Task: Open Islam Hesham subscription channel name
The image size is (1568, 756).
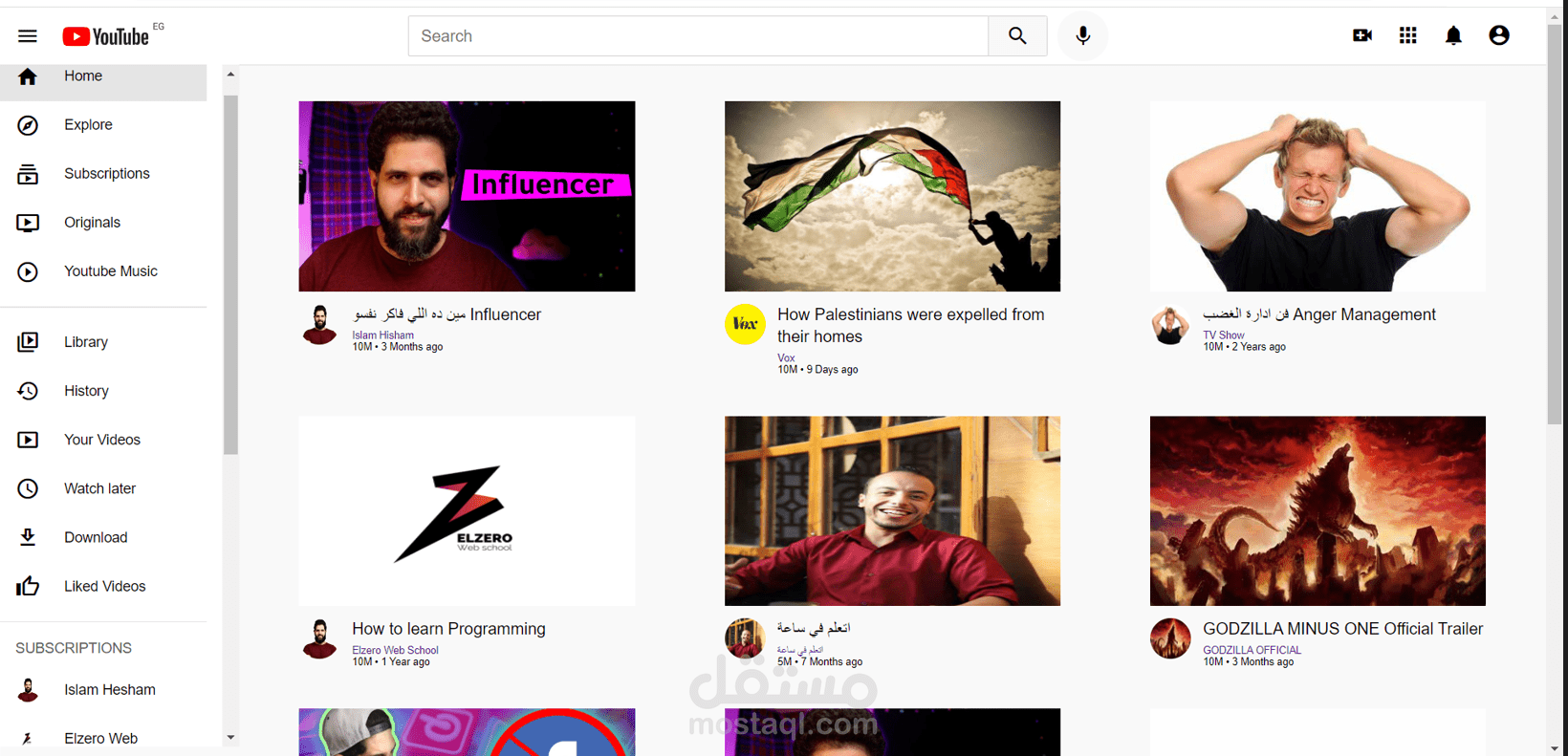Action: pyautogui.click(x=110, y=690)
